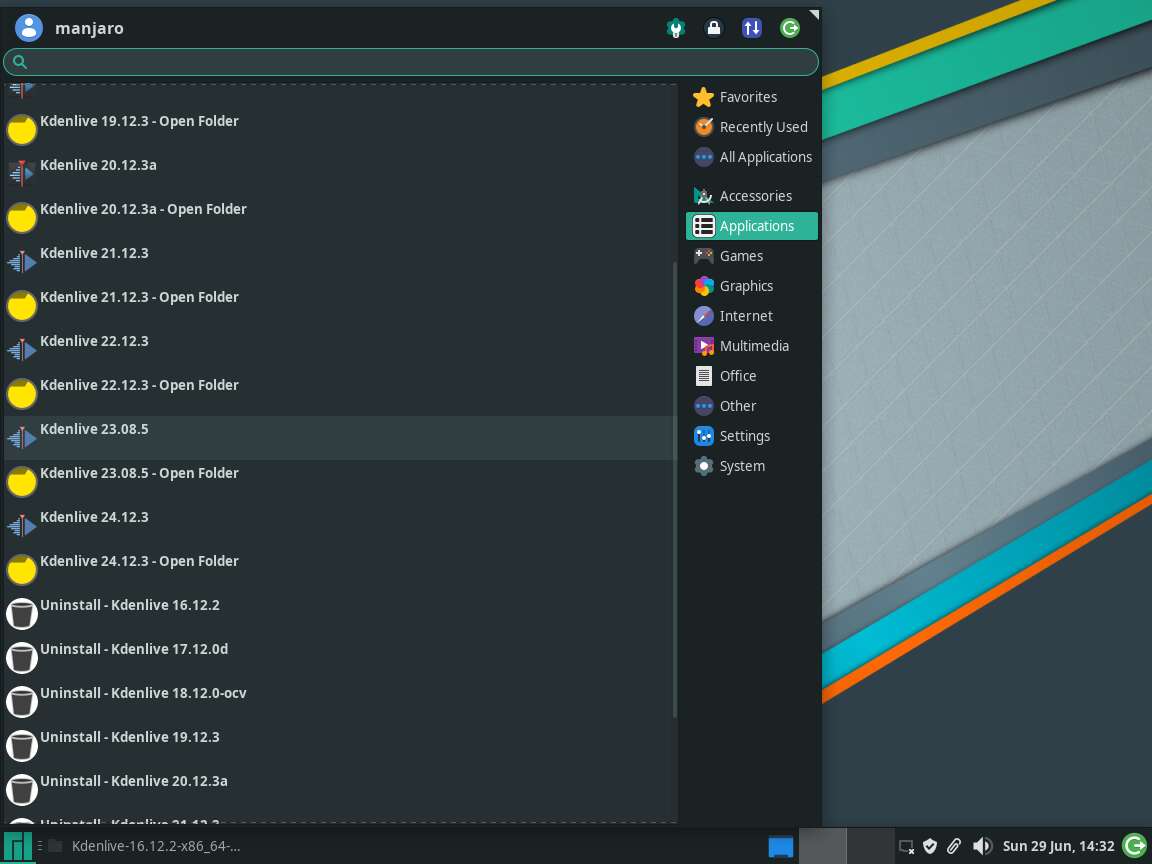This screenshot has width=1152, height=864.
Task: Click the volume speaker tray icon
Action: (x=982, y=846)
